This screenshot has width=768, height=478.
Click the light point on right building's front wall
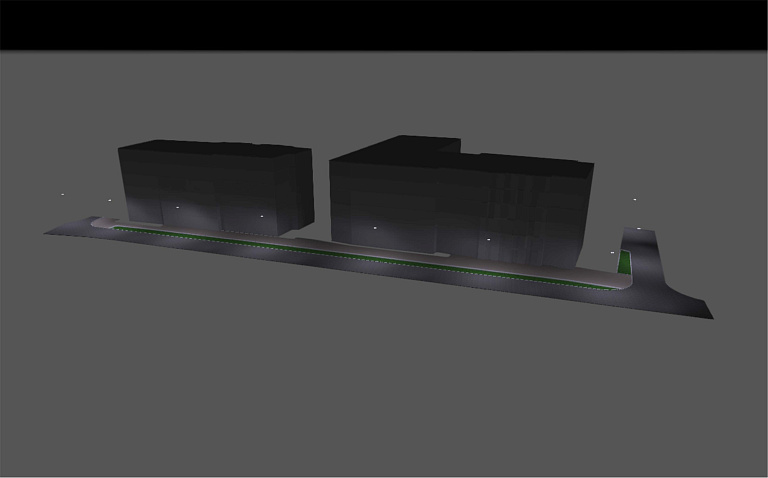(488, 240)
